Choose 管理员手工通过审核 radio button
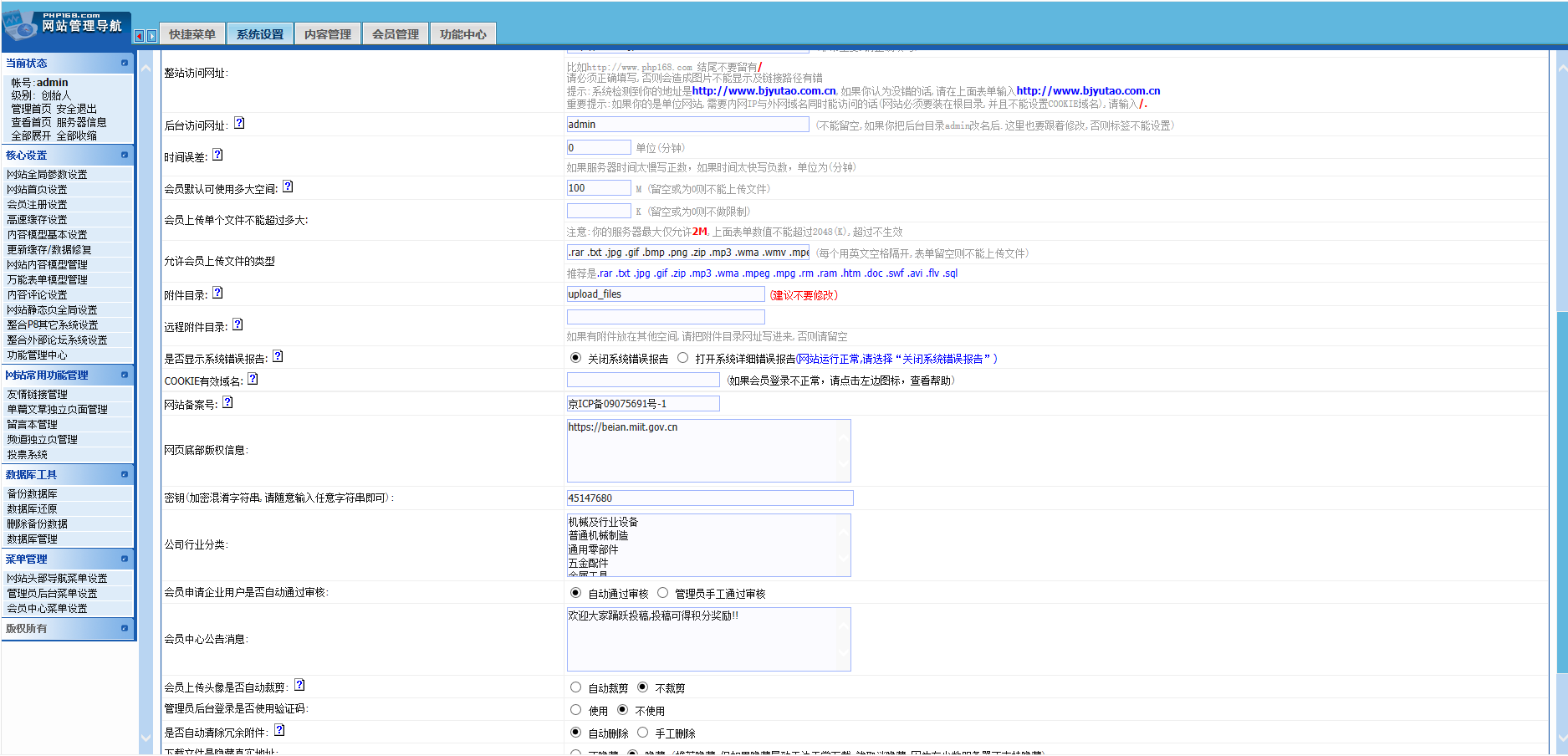The image size is (1568, 756). [x=663, y=593]
